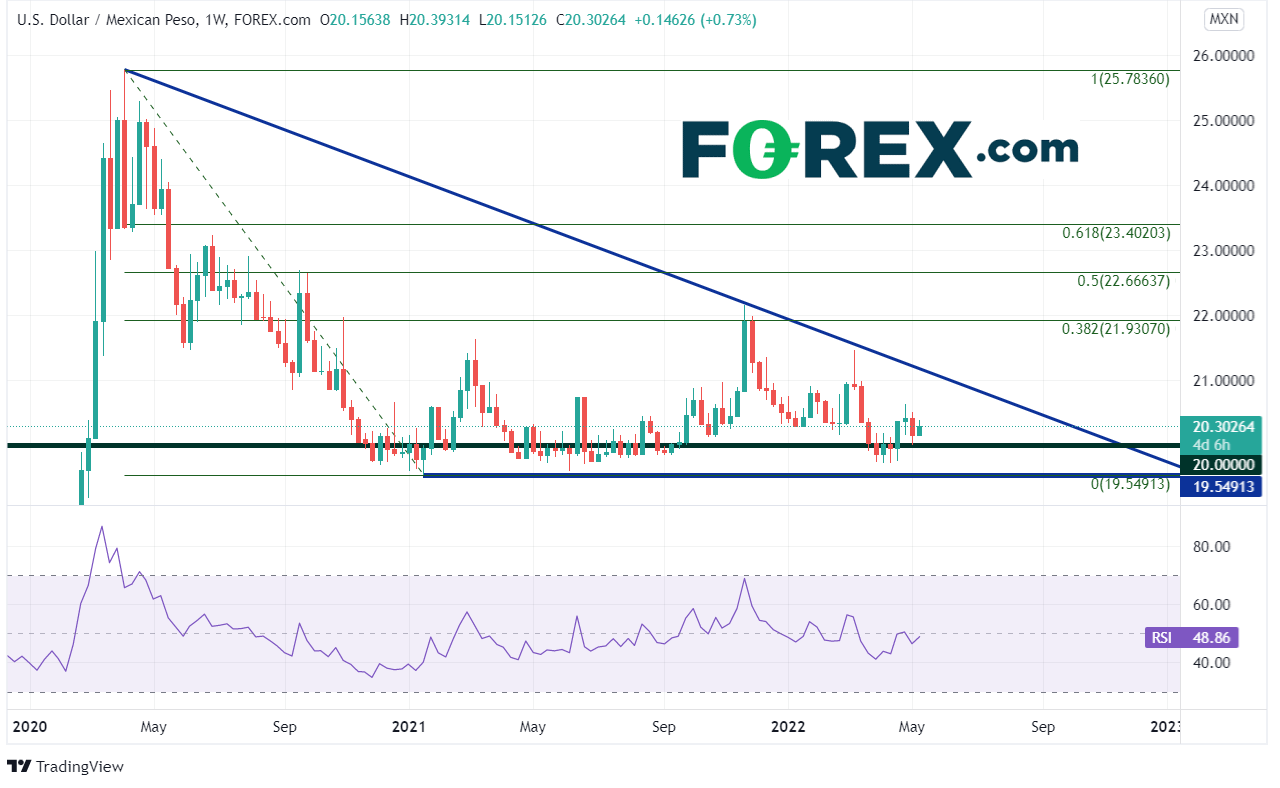Click the 1(25.78360) Fibonacci top label
The image size is (1280, 788).
(1130, 79)
